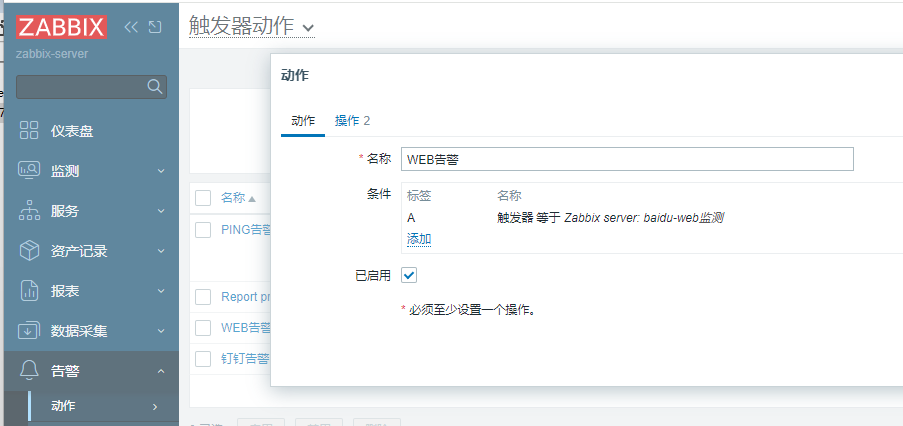The image size is (903, 426).
Task: Collapse the 告警 menu section chevron
Action: point(161,371)
